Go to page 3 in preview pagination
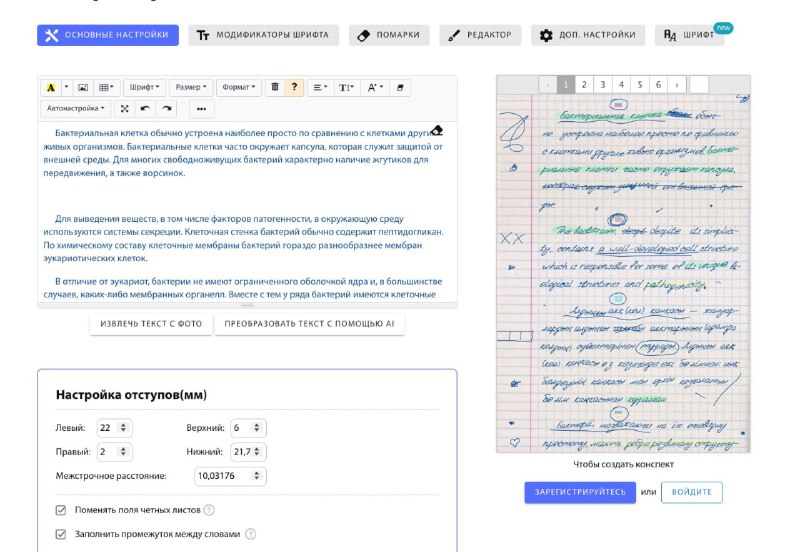This screenshot has height=552, width=800. [x=601, y=84]
